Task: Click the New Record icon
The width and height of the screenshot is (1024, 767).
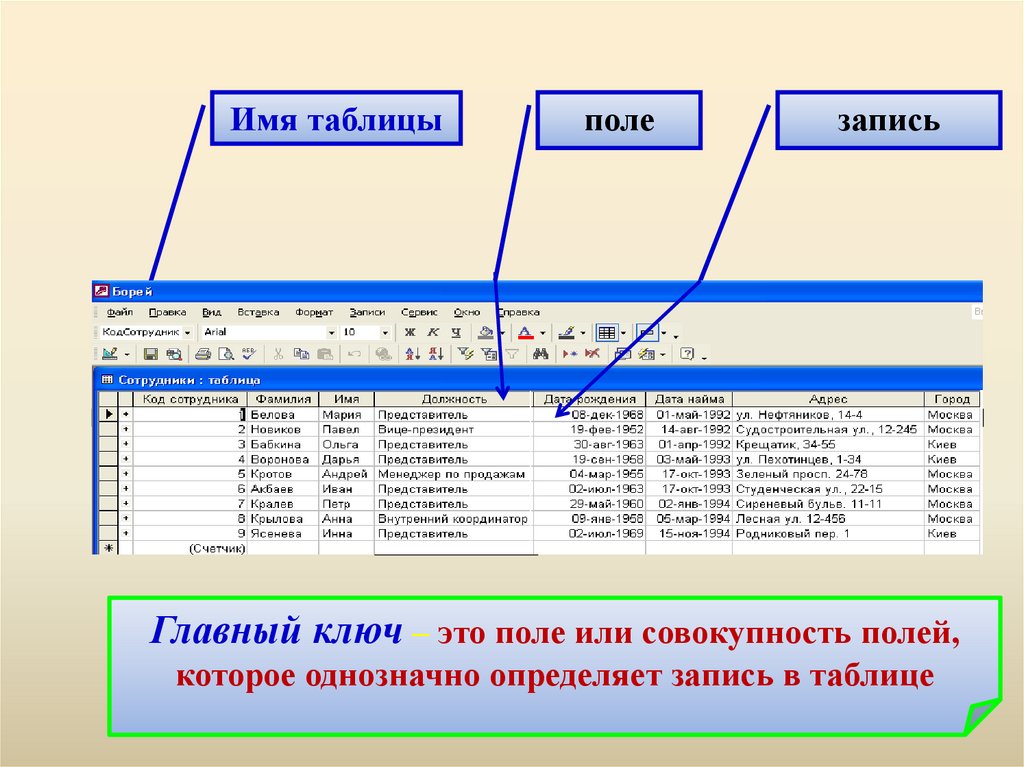Action: pos(569,354)
